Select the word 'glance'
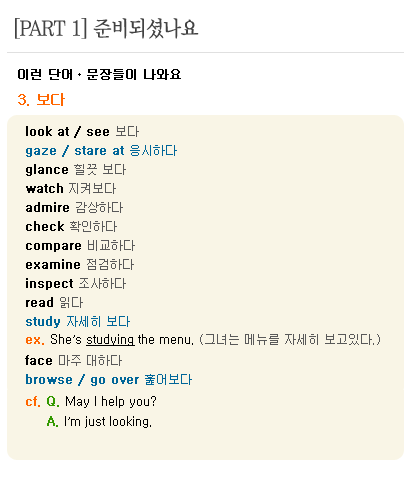 click(x=47, y=170)
